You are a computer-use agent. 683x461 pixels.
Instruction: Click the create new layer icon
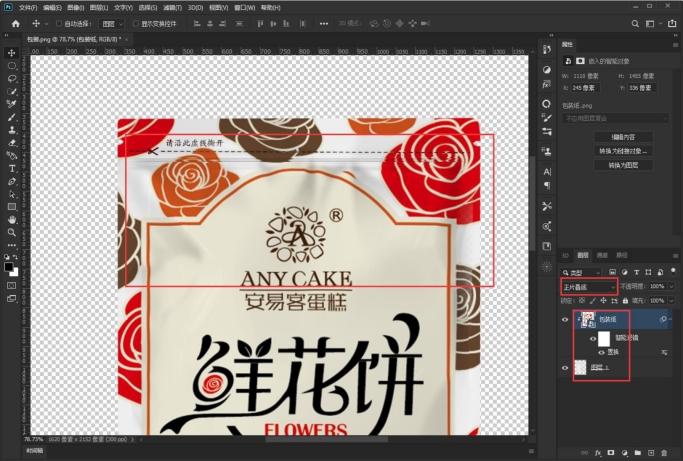point(651,453)
